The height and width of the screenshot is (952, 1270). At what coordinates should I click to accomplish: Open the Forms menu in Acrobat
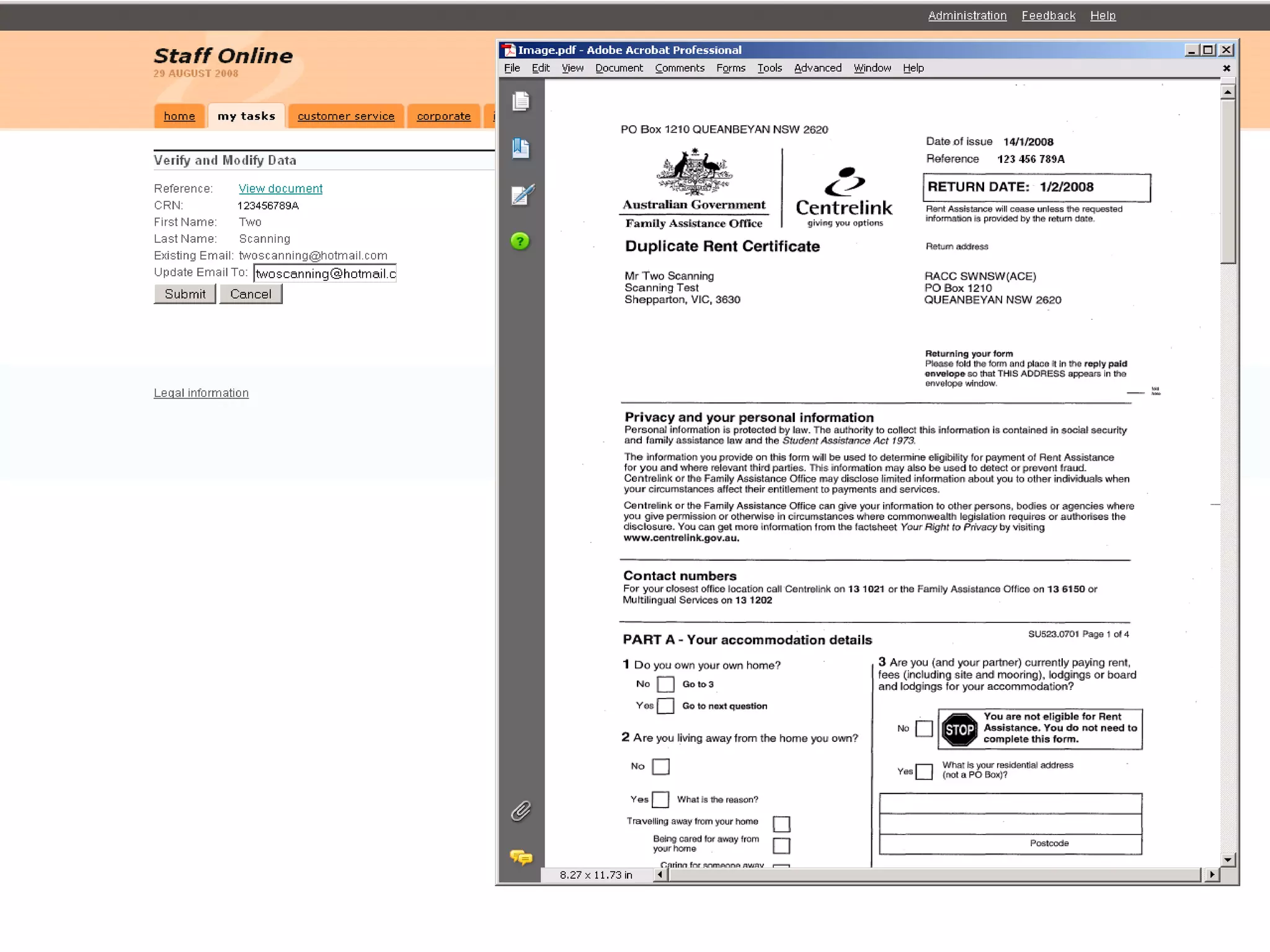(730, 68)
